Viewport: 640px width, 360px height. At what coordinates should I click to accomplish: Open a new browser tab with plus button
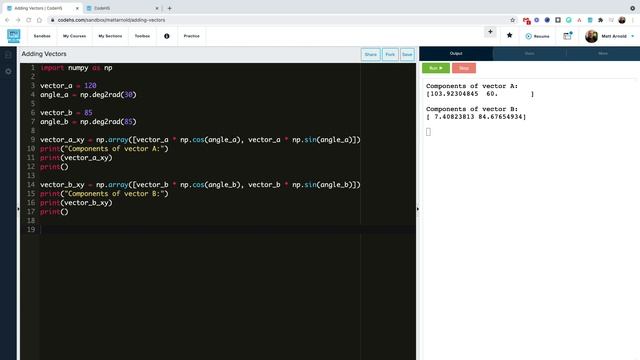169,8
